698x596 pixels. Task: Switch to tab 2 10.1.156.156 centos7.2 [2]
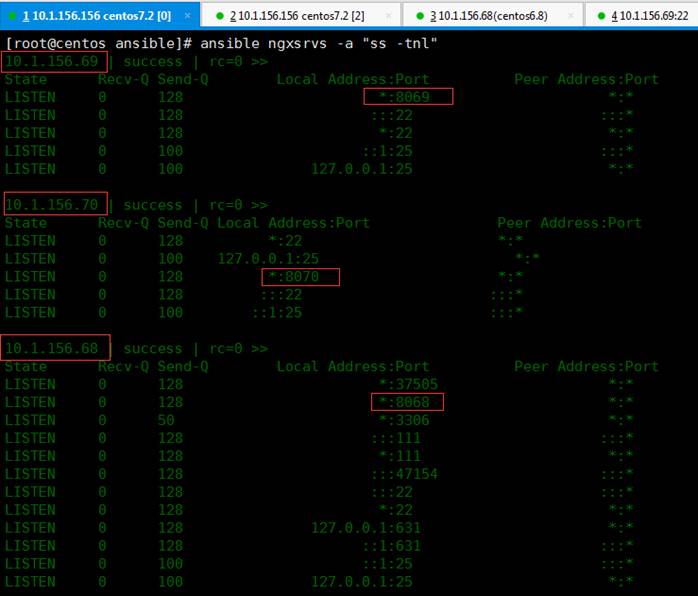301,16
